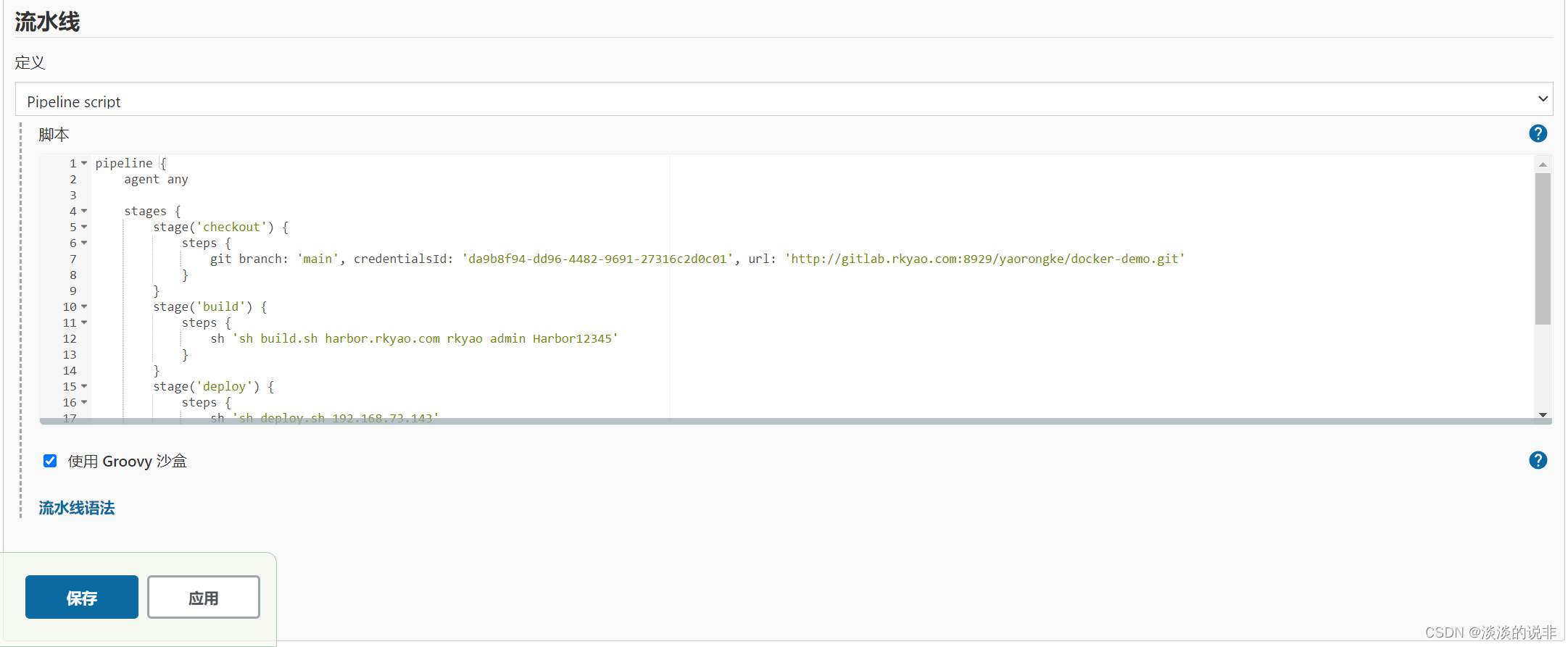This screenshot has height=647, width=1568.
Task: Click the 保存 save button
Action: point(82,597)
